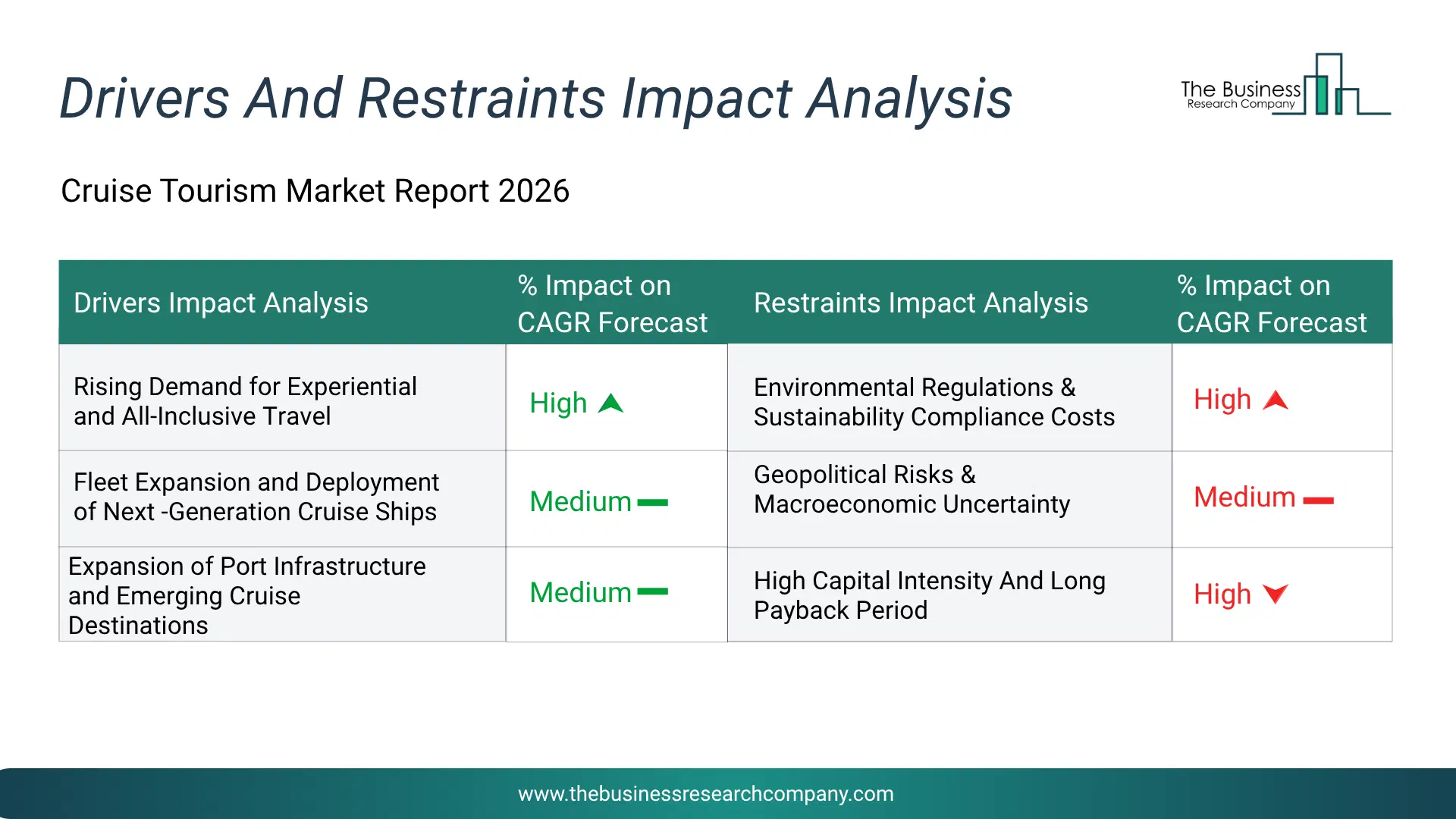
Task: Click the Cruise Tourism Market Report 2026 subtitle
Action: [315, 191]
